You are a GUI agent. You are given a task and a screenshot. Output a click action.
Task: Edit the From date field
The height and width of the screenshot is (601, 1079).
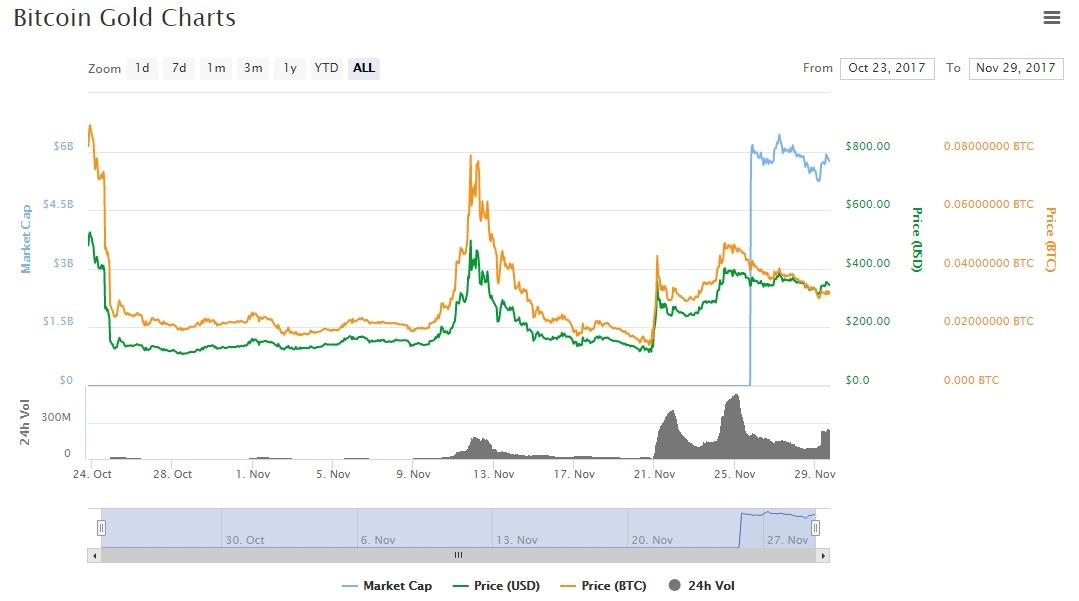(887, 68)
